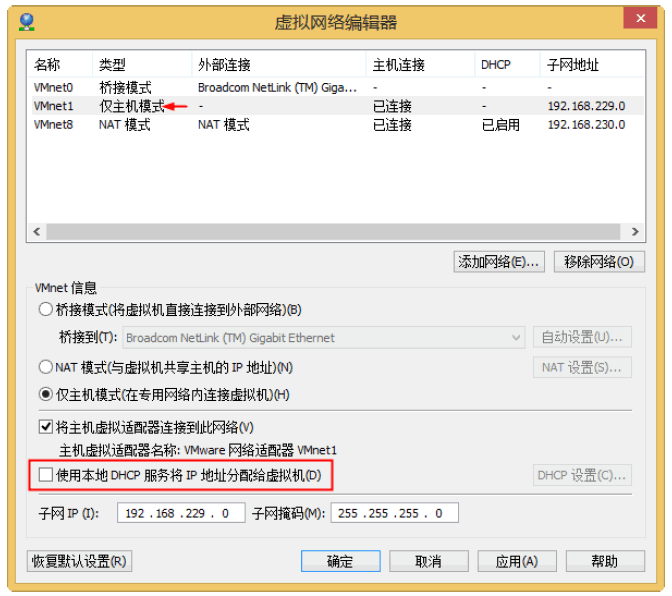Click VMnet1's 已连接 host connection cell

392,106
